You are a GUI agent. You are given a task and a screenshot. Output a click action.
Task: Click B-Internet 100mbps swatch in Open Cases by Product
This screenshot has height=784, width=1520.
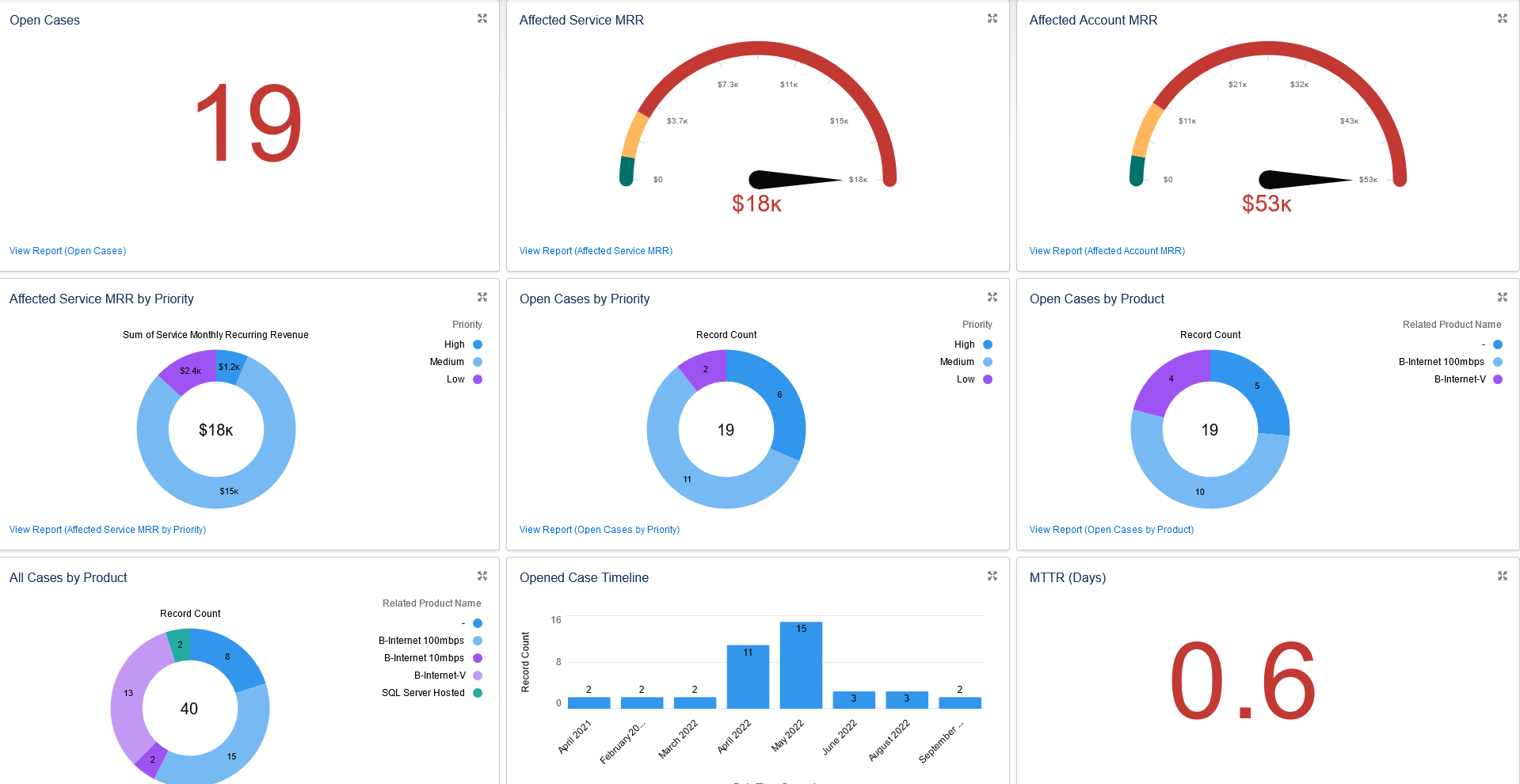[x=1498, y=362]
